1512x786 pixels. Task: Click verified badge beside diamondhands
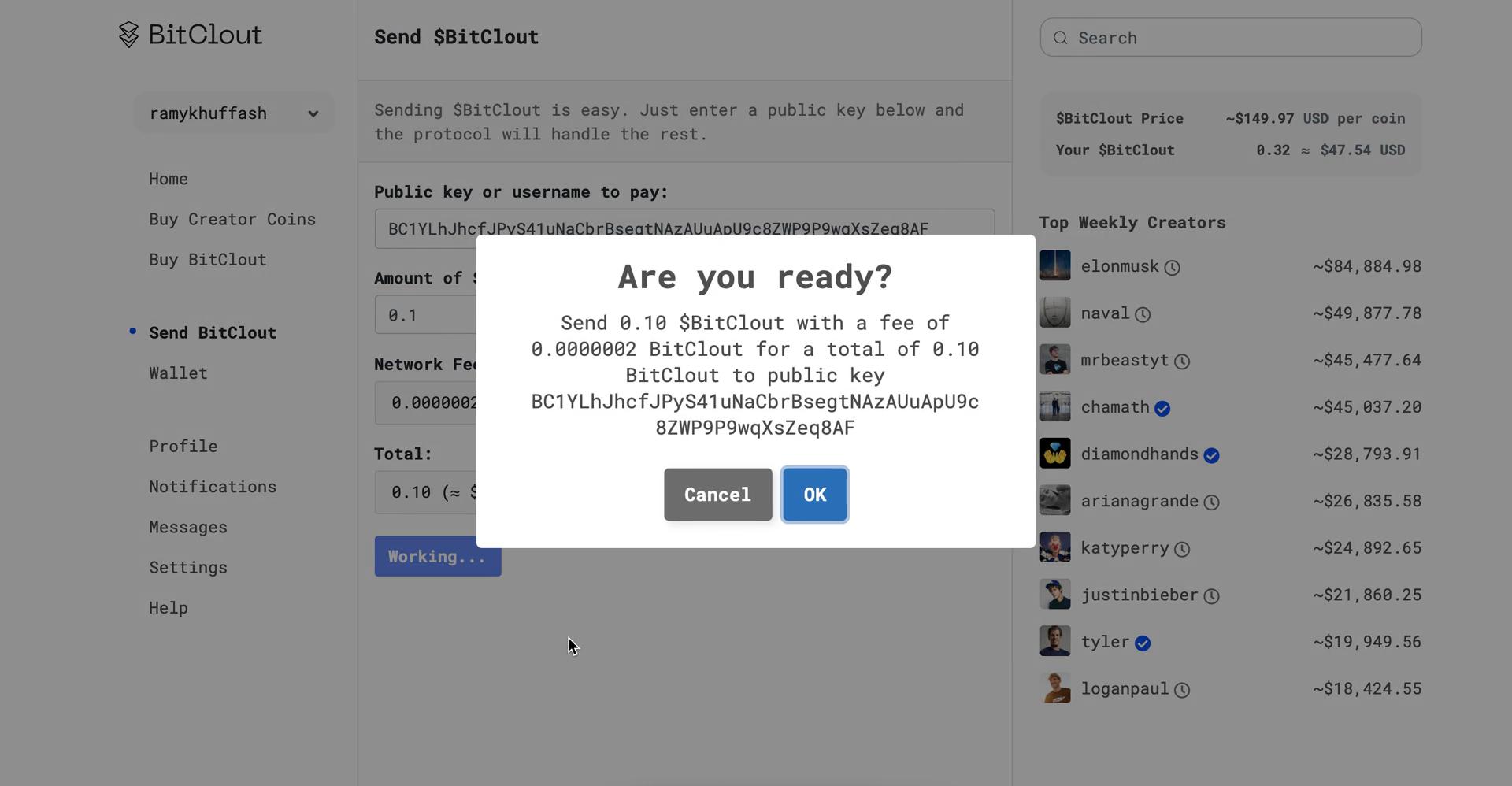1211,455
